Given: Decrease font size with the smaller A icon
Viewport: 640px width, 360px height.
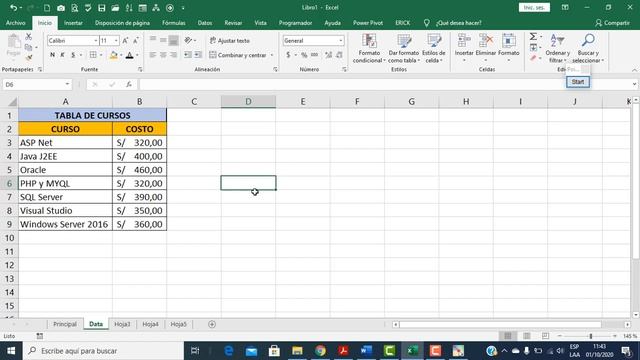Looking at the screenshot, I should tap(136, 40).
